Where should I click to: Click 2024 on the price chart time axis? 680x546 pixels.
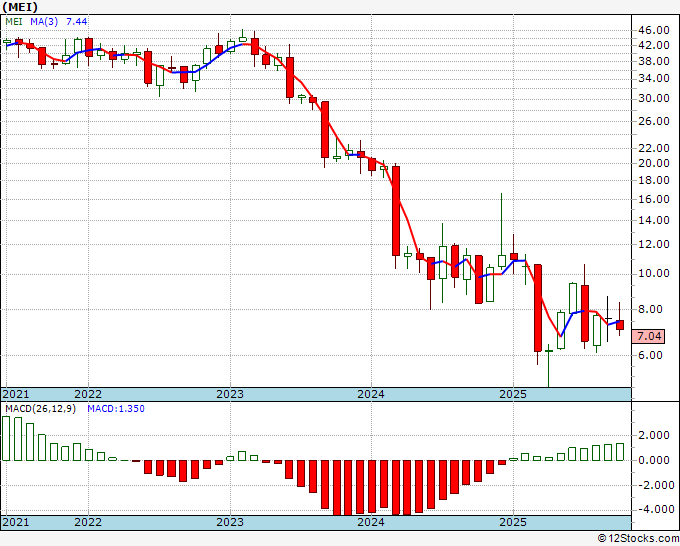point(371,394)
